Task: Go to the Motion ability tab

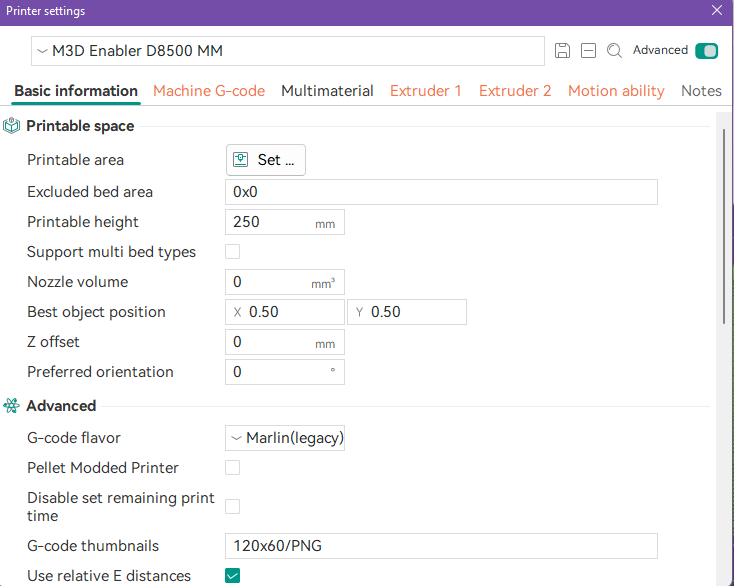Action: 616,91
